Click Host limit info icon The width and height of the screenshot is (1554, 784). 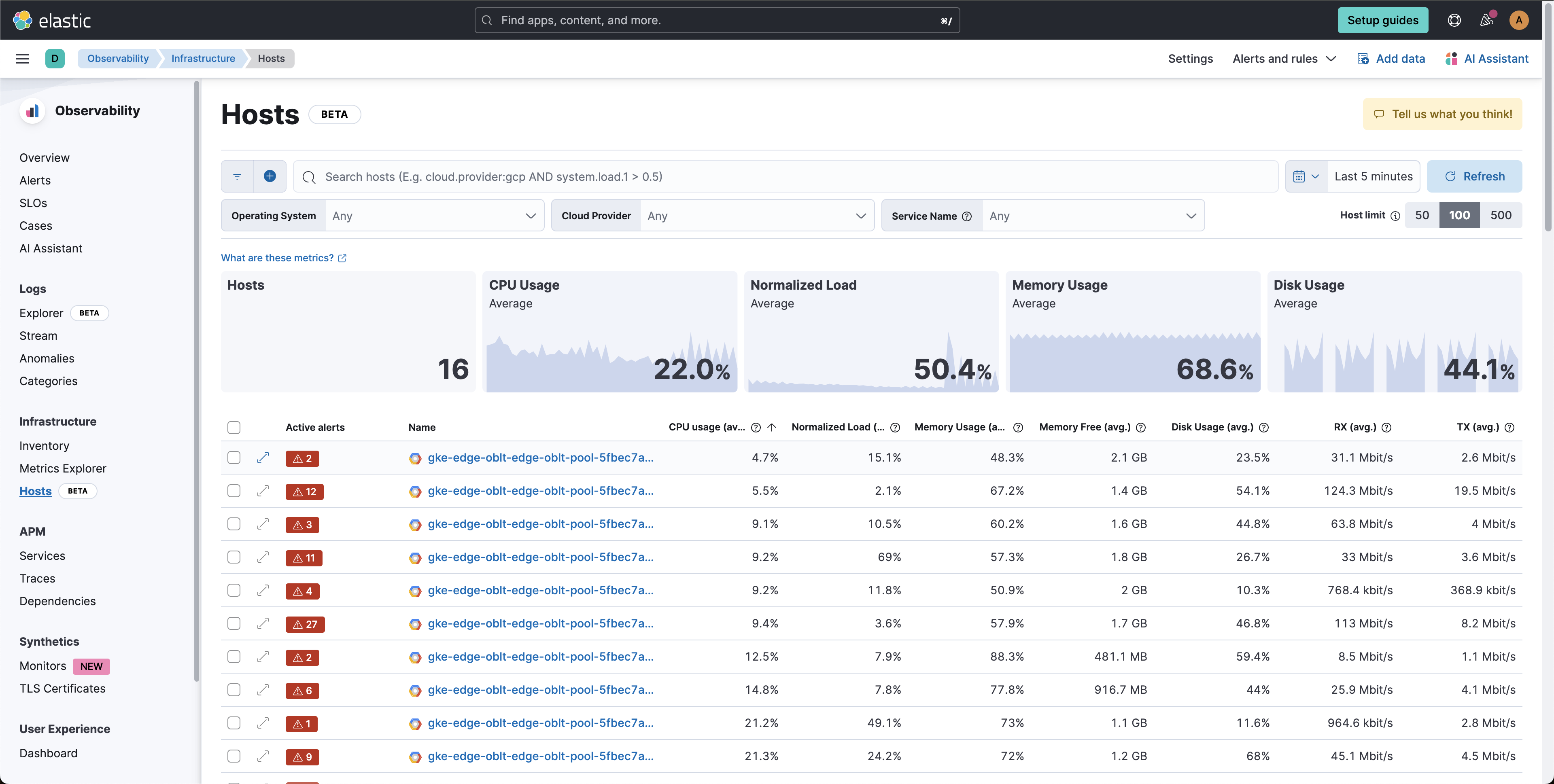(x=1395, y=215)
